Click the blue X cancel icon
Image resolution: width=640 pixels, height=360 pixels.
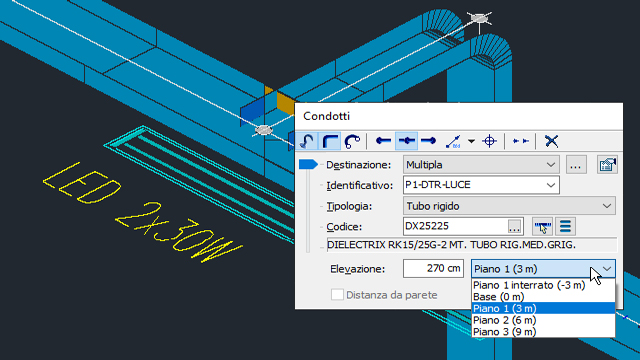point(551,141)
